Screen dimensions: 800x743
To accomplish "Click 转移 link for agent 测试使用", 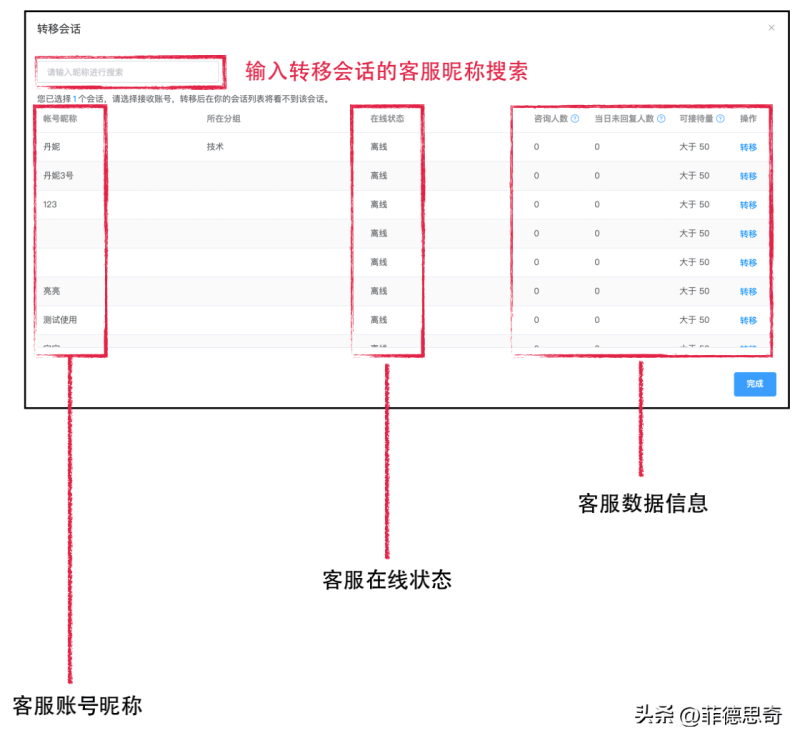I will (x=745, y=320).
